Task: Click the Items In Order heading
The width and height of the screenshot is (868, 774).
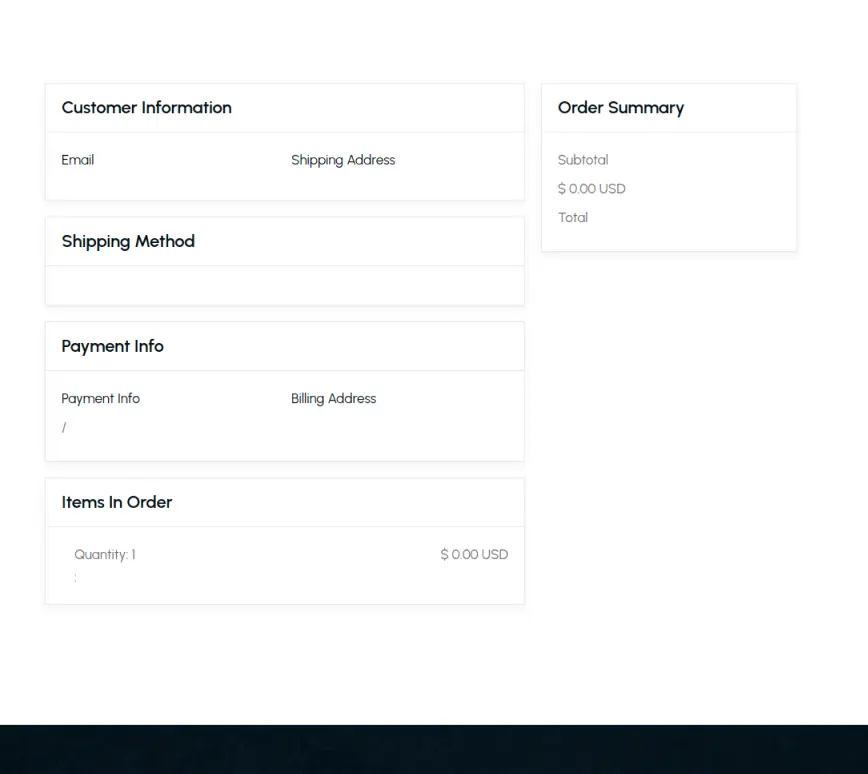Action: pos(117,502)
